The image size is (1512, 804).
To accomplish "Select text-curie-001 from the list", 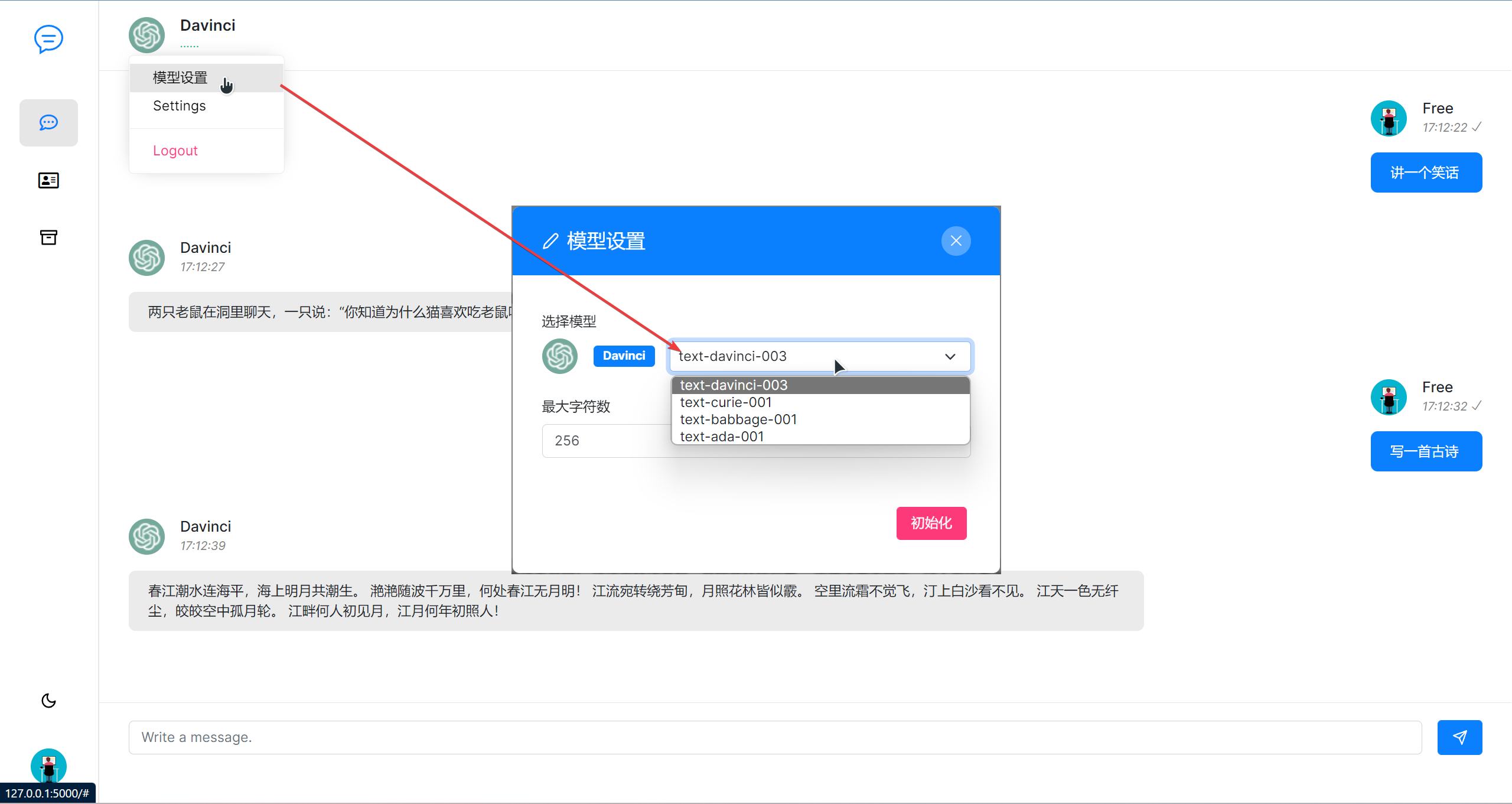I will (x=726, y=402).
